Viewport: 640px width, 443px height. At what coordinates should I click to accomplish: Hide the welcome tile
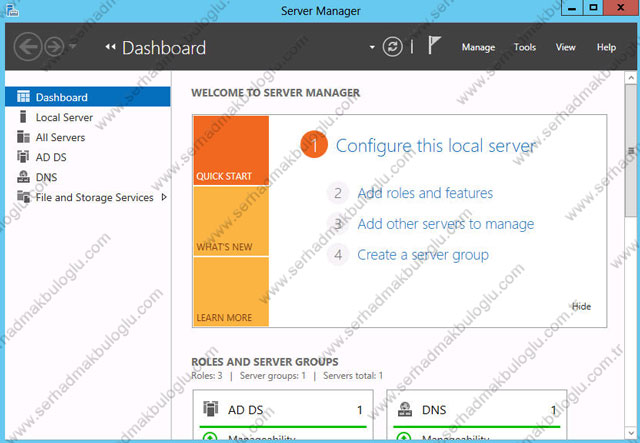click(581, 307)
